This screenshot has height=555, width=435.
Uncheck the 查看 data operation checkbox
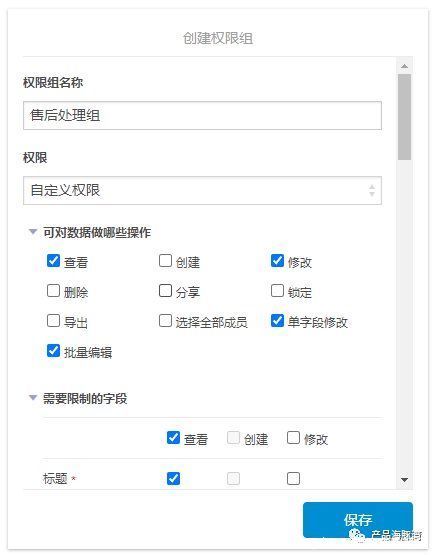pyautogui.click(x=53, y=261)
